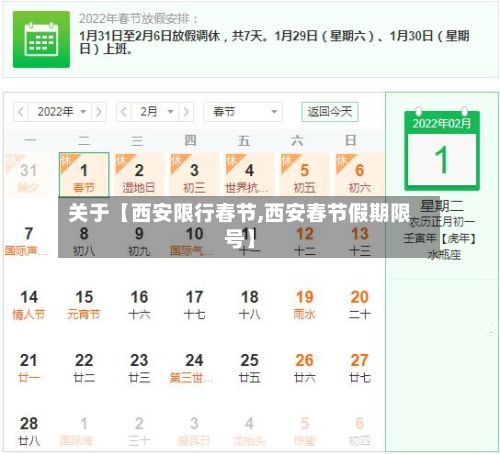500x454 pixels.
Task: Select February 6 初六 date cell
Action: click(359, 174)
